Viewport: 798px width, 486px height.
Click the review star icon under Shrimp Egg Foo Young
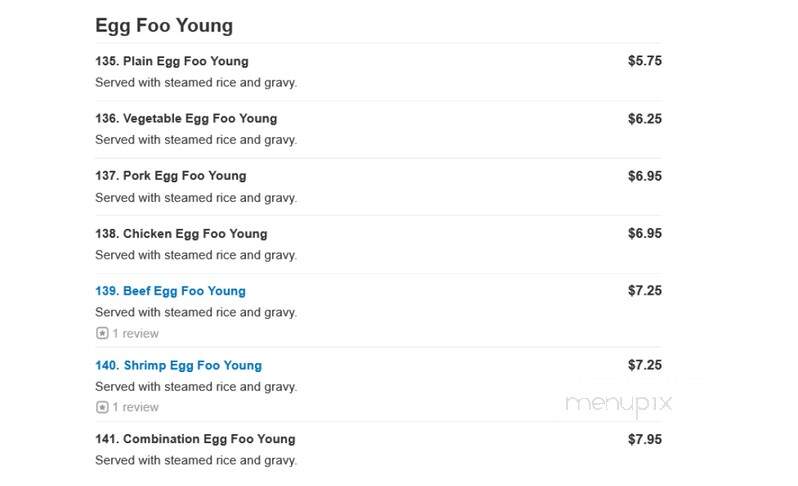102,407
